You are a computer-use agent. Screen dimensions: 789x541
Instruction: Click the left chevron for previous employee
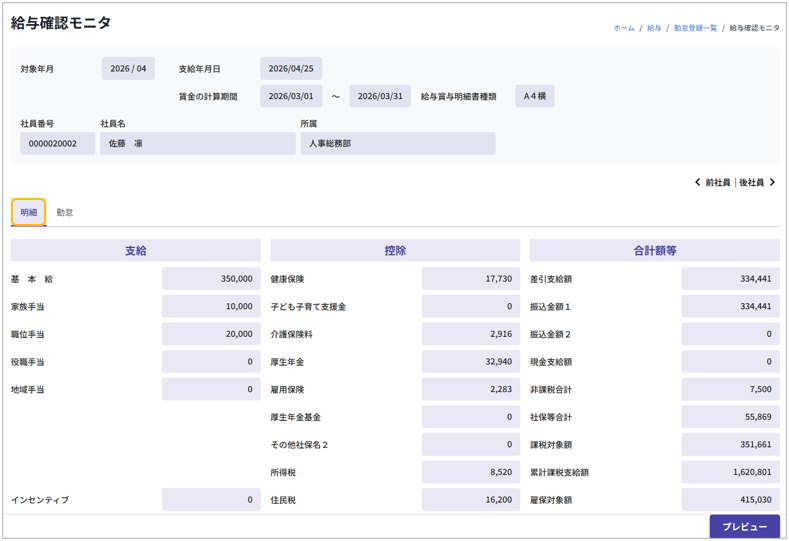tap(697, 183)
